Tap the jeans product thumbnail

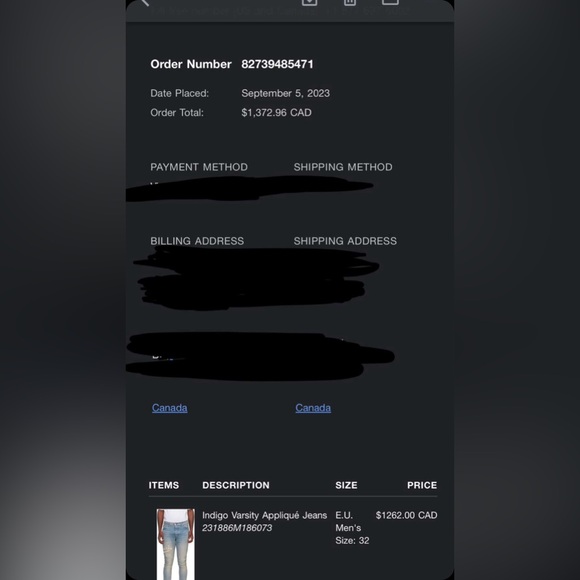(175, 544)
